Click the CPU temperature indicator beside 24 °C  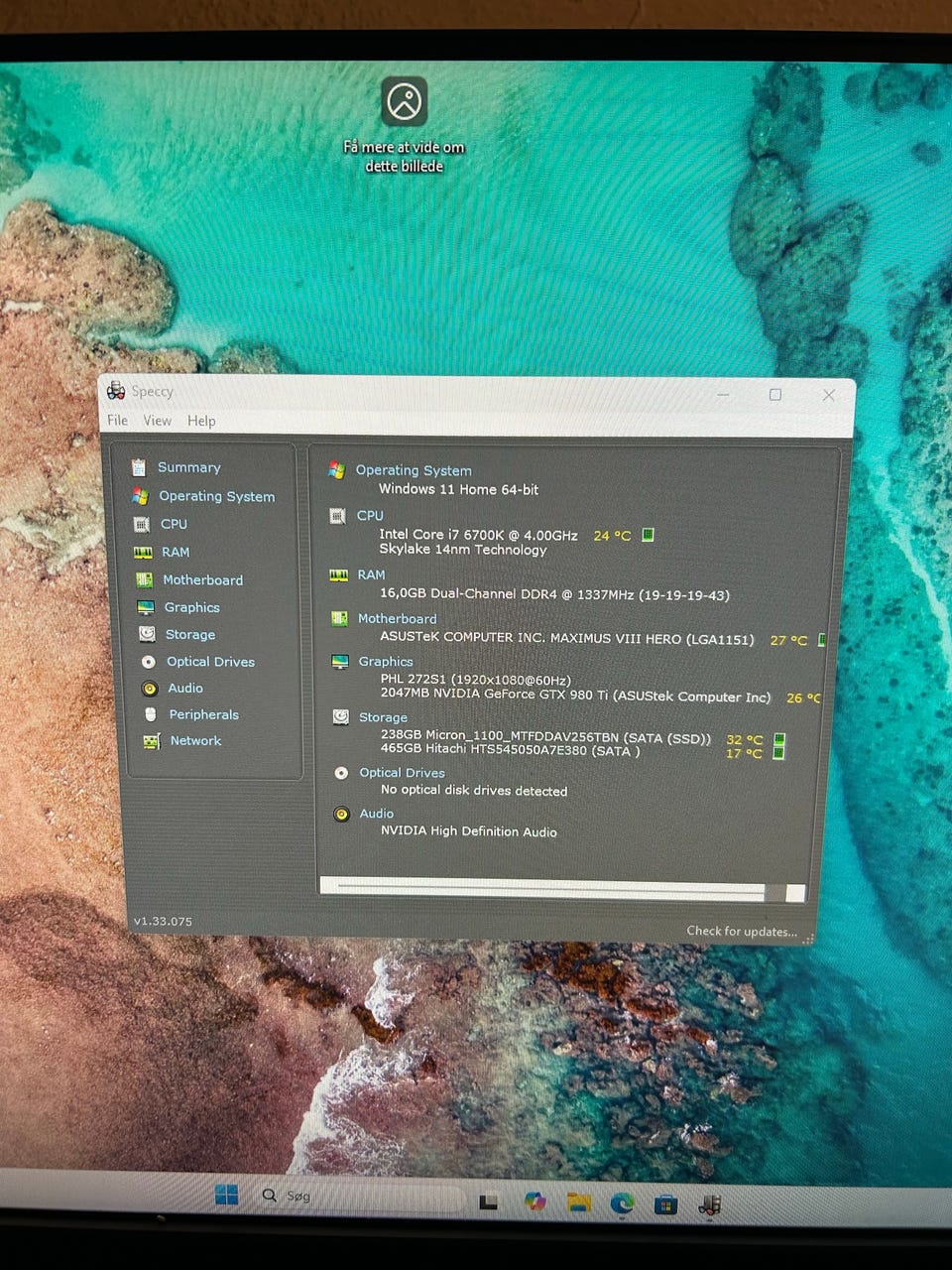click(x=648, y=535)
